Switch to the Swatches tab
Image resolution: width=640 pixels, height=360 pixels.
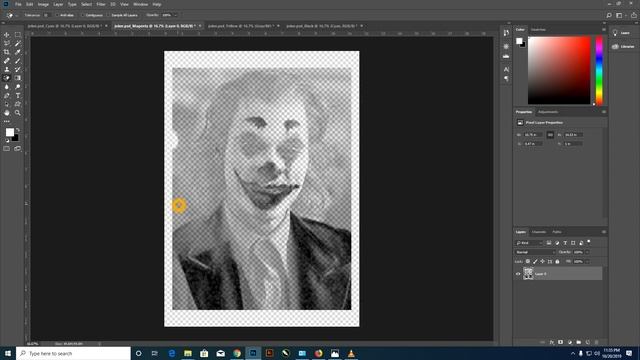tap(538, 29)
